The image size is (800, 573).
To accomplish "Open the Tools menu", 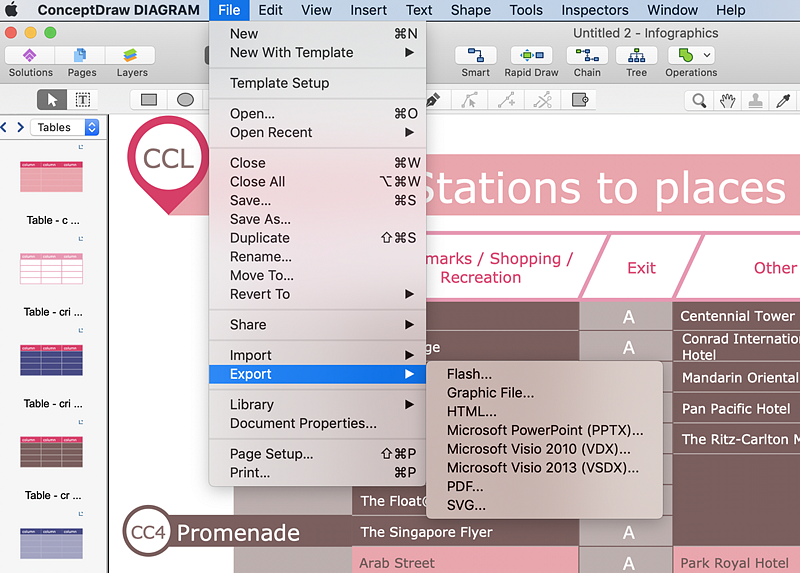I will click(x=526, y=10).
